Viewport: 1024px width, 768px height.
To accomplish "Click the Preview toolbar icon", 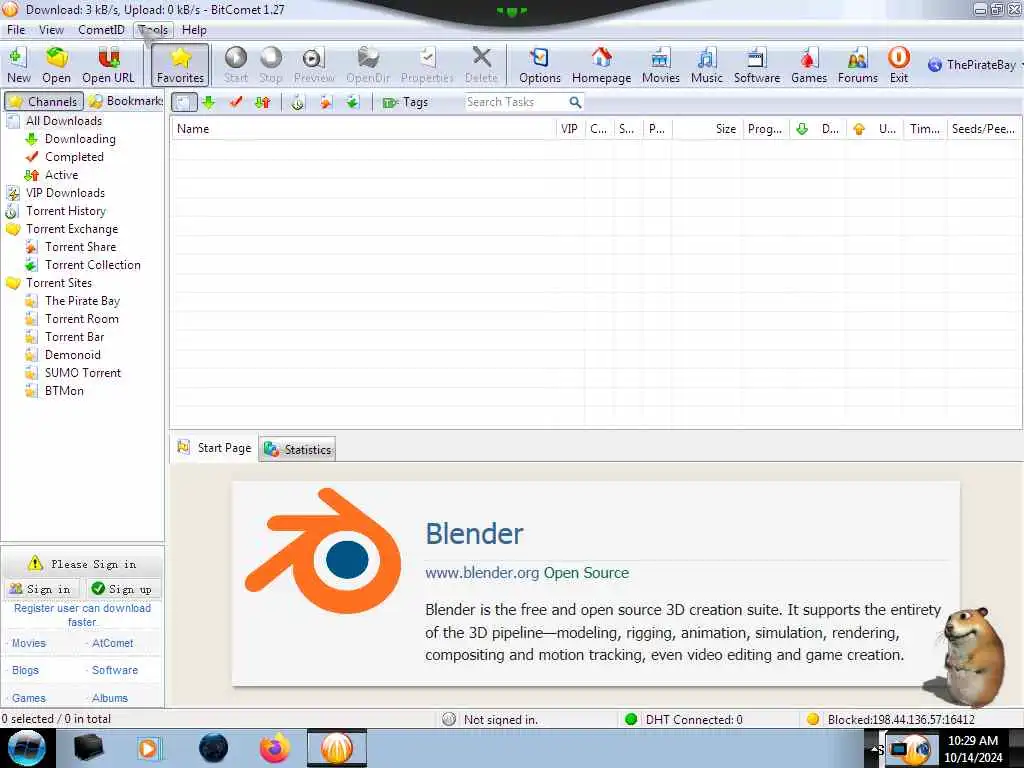I will coord(313,65).
